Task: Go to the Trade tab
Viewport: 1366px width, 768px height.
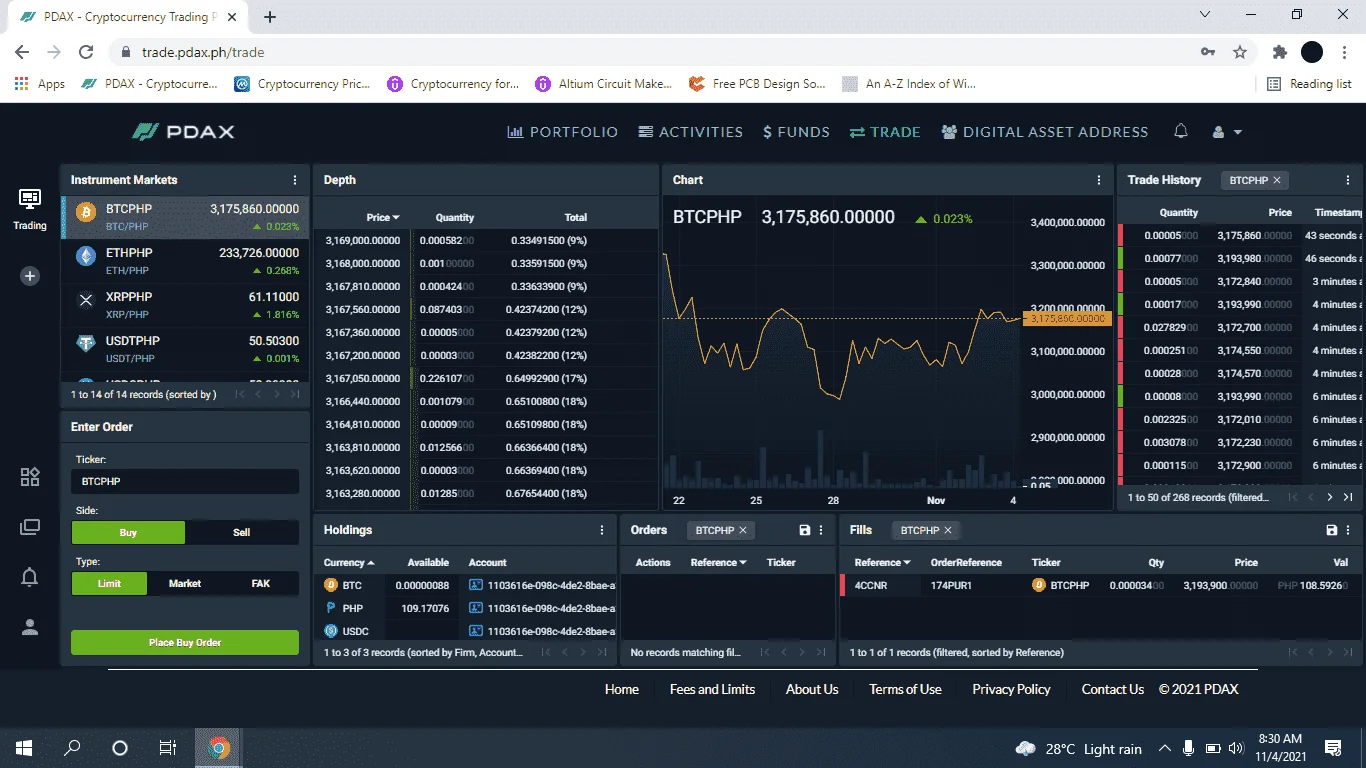Action: tap(885, 132)
